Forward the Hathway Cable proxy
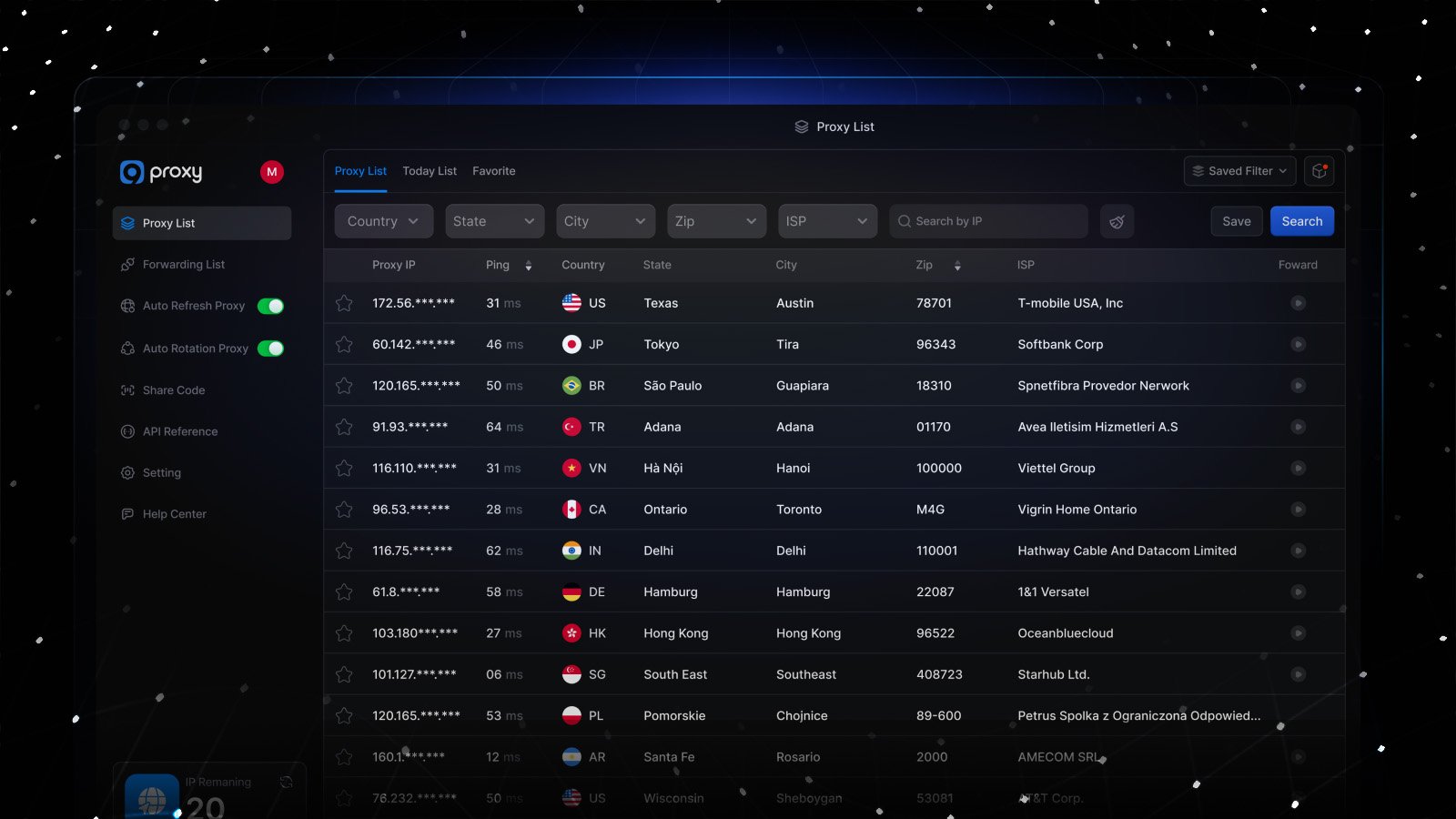The width and height of the screenshot is (1456, 819). click(x=1299, y=551)
